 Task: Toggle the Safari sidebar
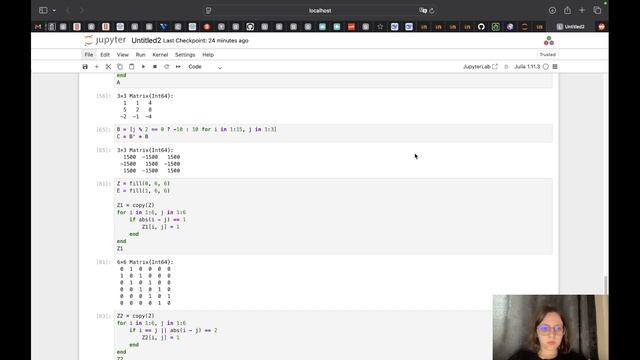[x=43, y=10]
